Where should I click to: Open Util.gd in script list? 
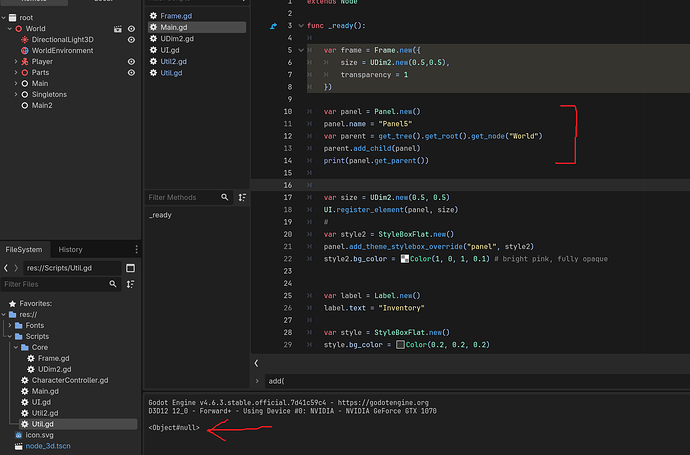coord(171,73)
